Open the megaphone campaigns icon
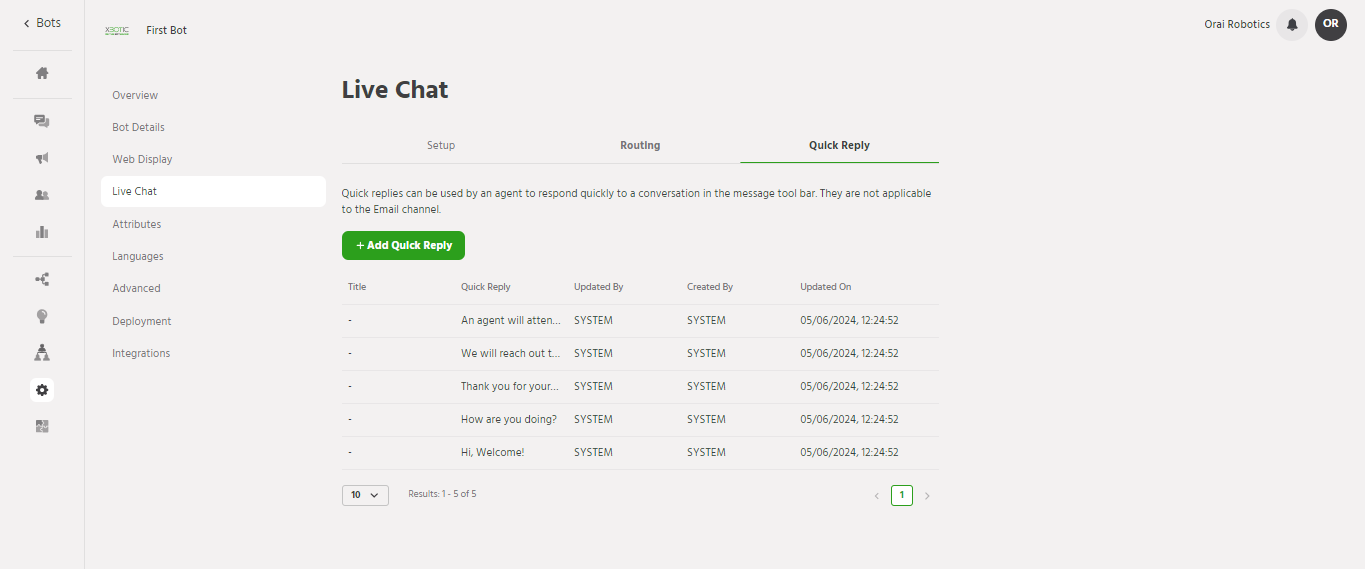1365x569 pixels. click(x=42, y=158)
